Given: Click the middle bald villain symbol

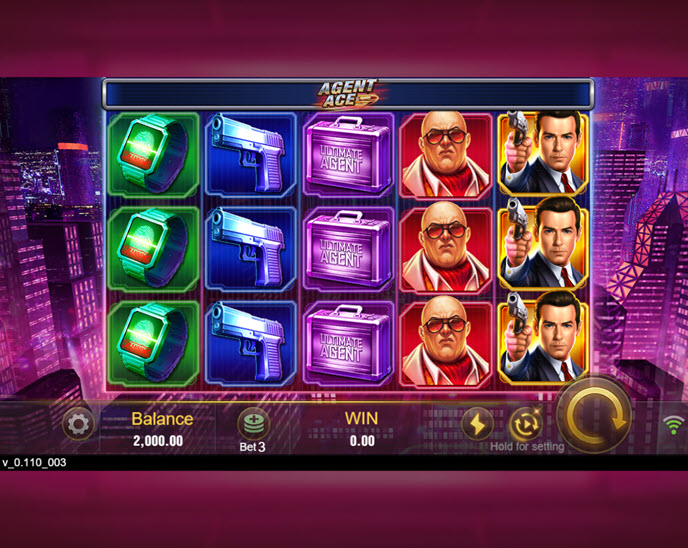Looking at the screenshot, I should point(445,249).
